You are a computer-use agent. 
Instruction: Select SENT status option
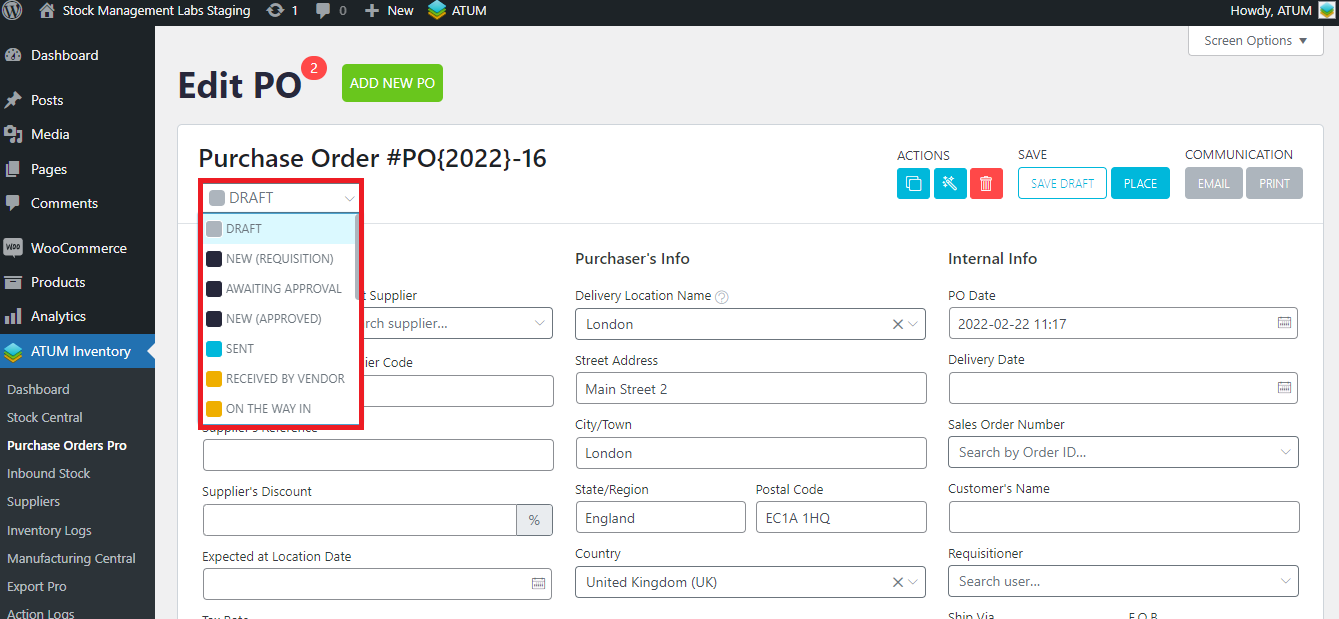279,349
